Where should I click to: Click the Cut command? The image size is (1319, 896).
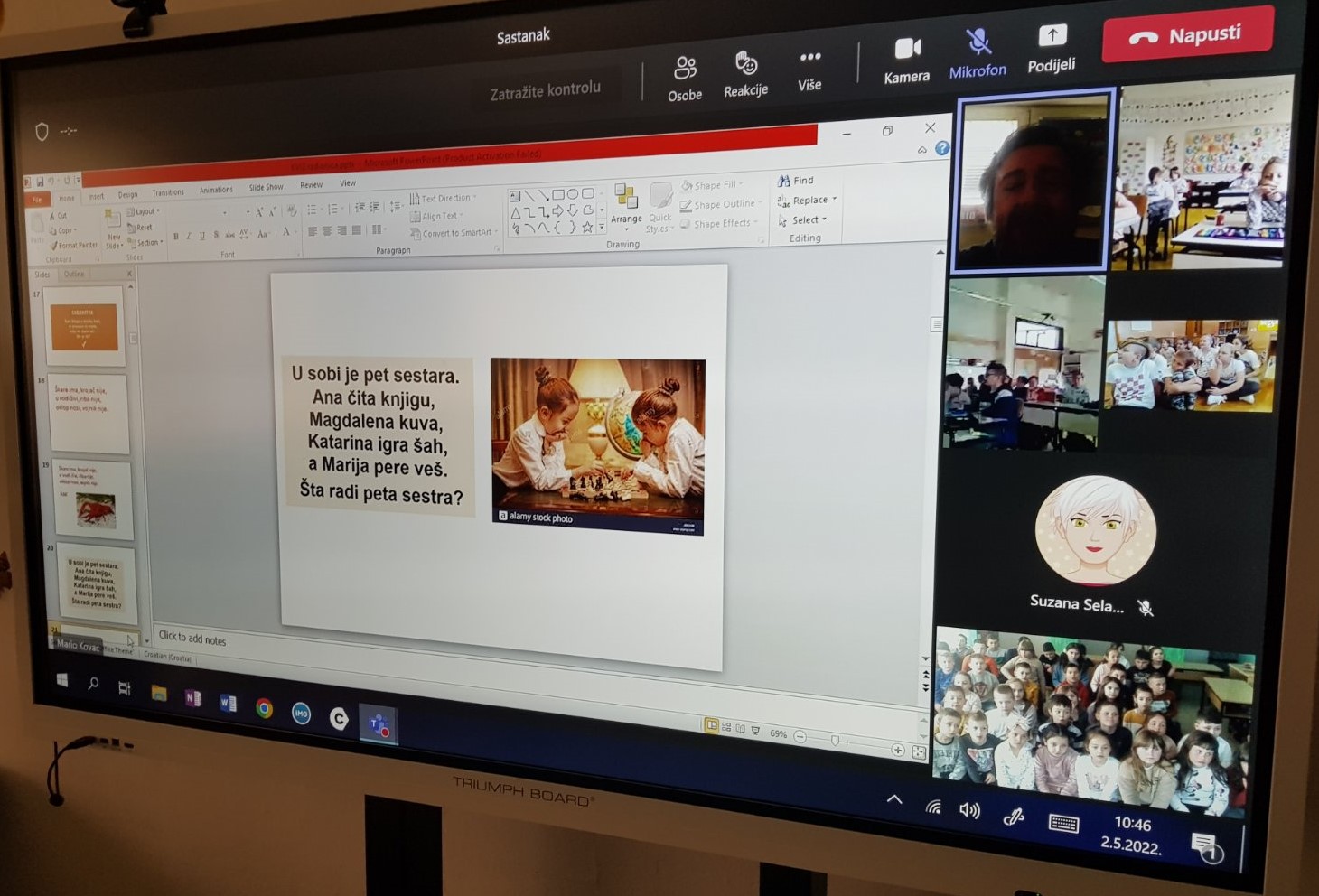pos(59,216)
